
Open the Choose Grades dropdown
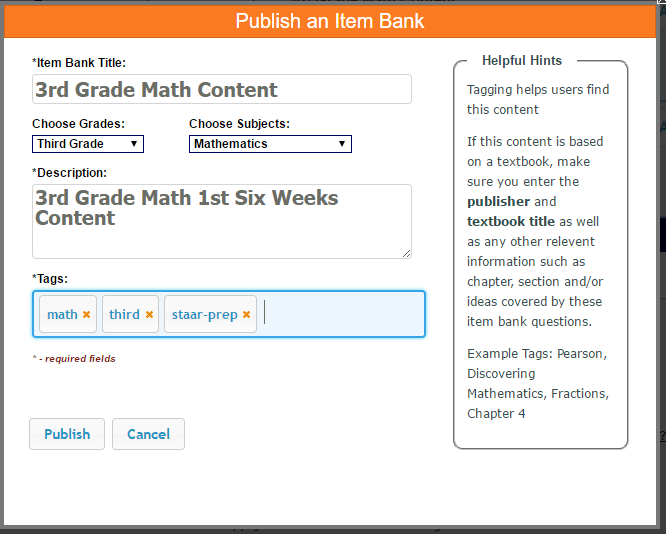pyautogui.click(x=88, y=144)
